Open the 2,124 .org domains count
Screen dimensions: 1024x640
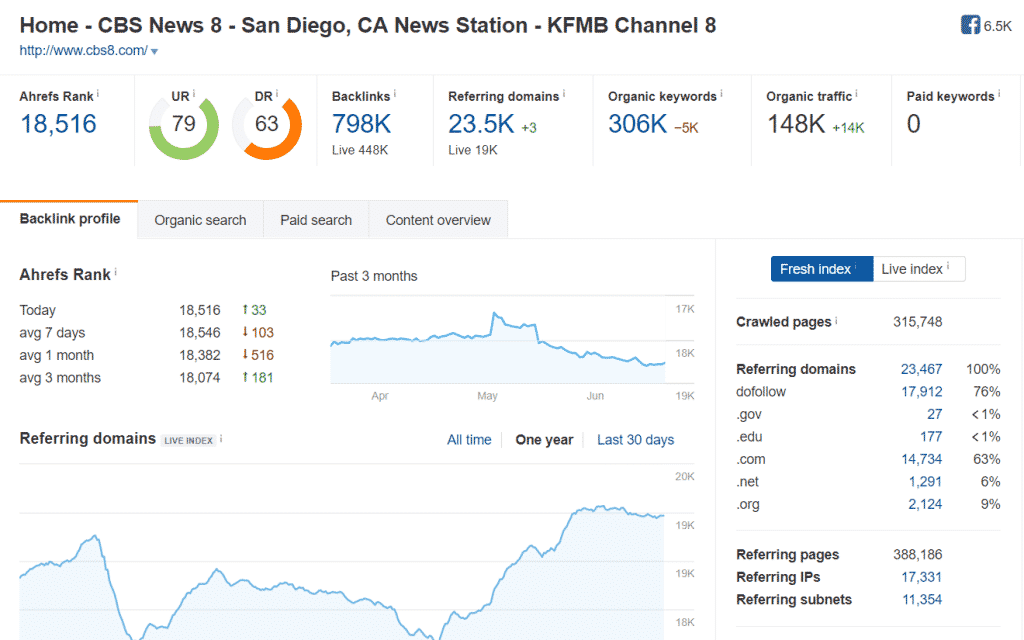(x=925, y=504)
